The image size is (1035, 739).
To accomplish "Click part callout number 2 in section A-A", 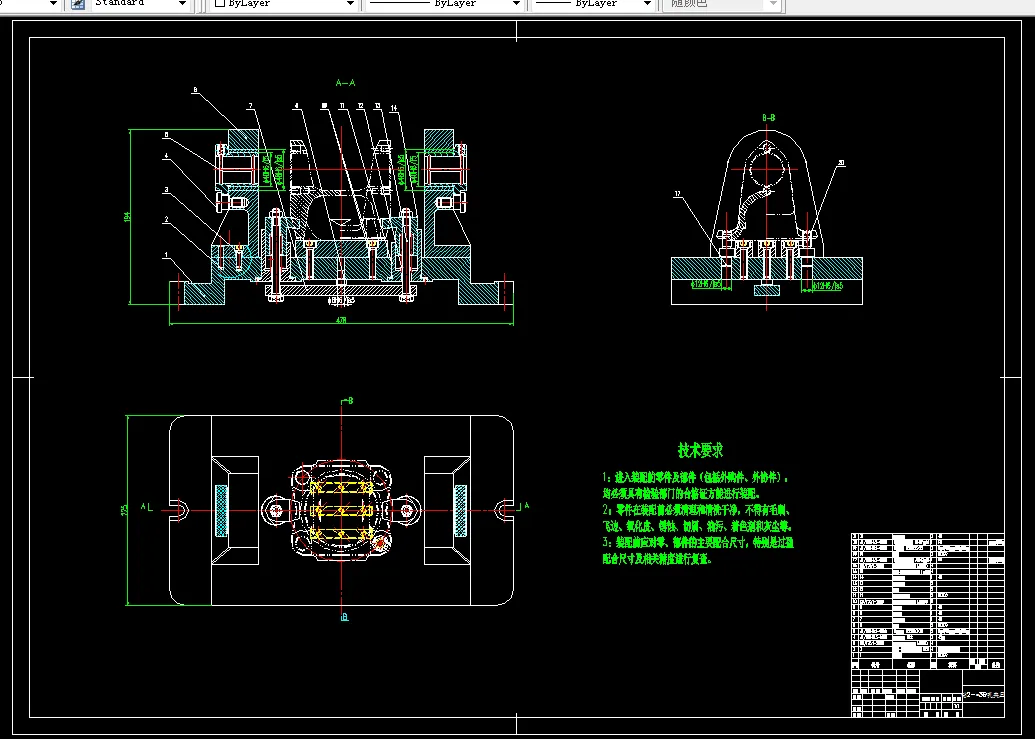I will click(x=166, y=220).
